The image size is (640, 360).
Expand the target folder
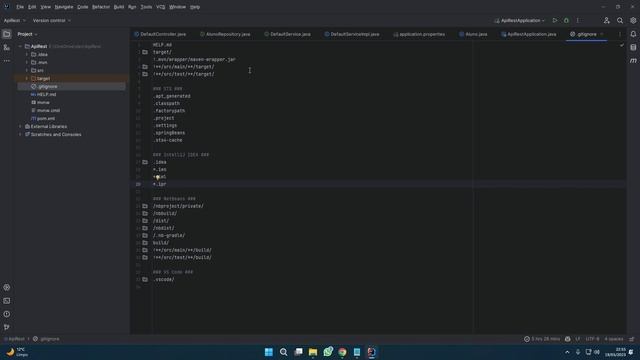tap(27, 78)
